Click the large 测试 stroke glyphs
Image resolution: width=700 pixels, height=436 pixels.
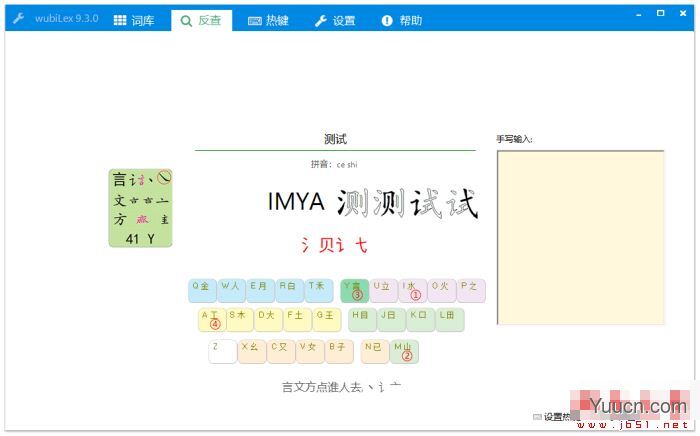click(408, 203)
